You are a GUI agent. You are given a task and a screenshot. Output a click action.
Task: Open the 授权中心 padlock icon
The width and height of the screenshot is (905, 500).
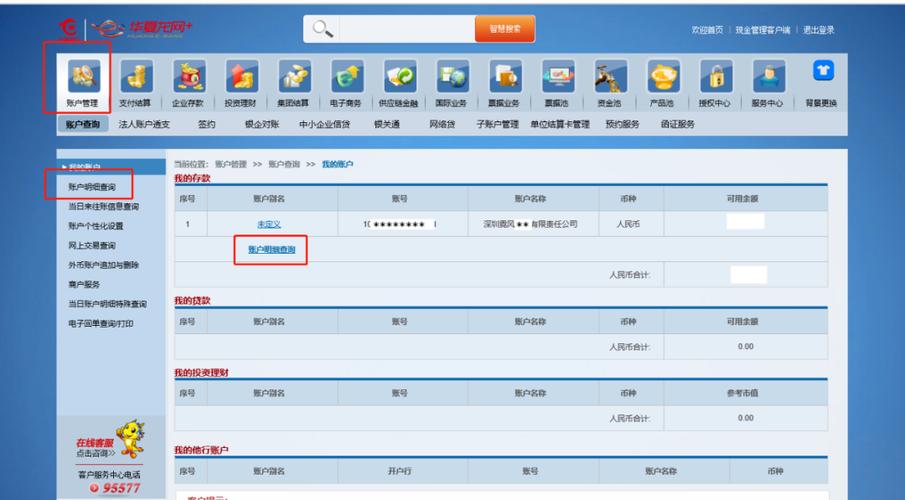pyautogui.click(x=716, y=76)
